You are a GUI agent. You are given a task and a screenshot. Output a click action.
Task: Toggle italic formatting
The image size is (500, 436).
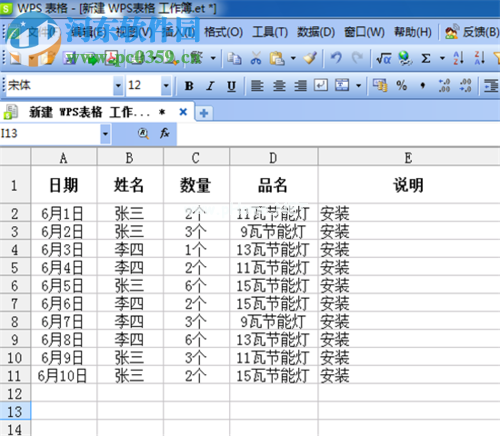click(x=210, y=86)
